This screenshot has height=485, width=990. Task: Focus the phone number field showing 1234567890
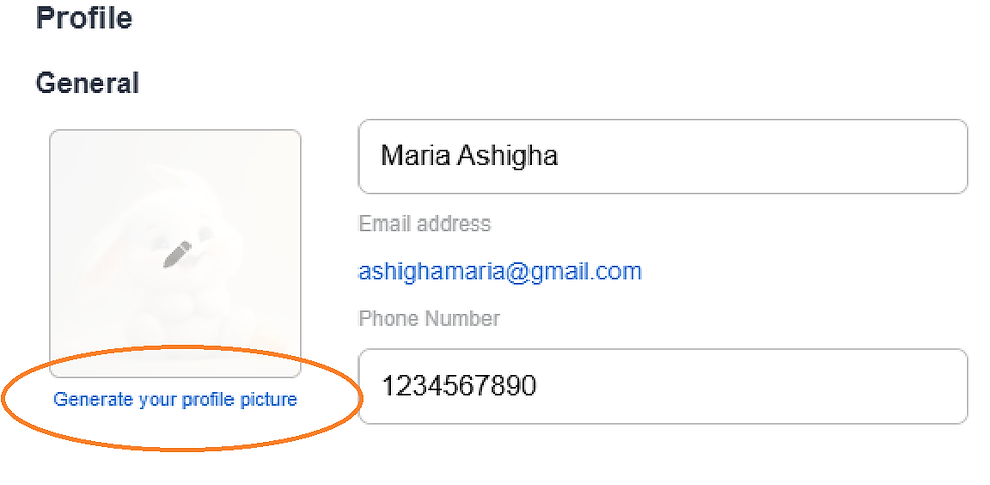click(663, 386)
